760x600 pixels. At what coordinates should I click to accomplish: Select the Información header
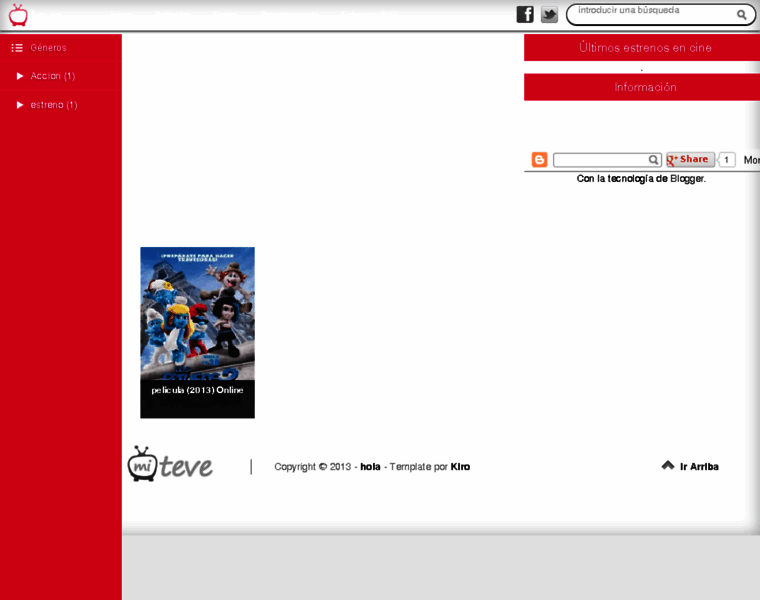[x=645, y=87]
